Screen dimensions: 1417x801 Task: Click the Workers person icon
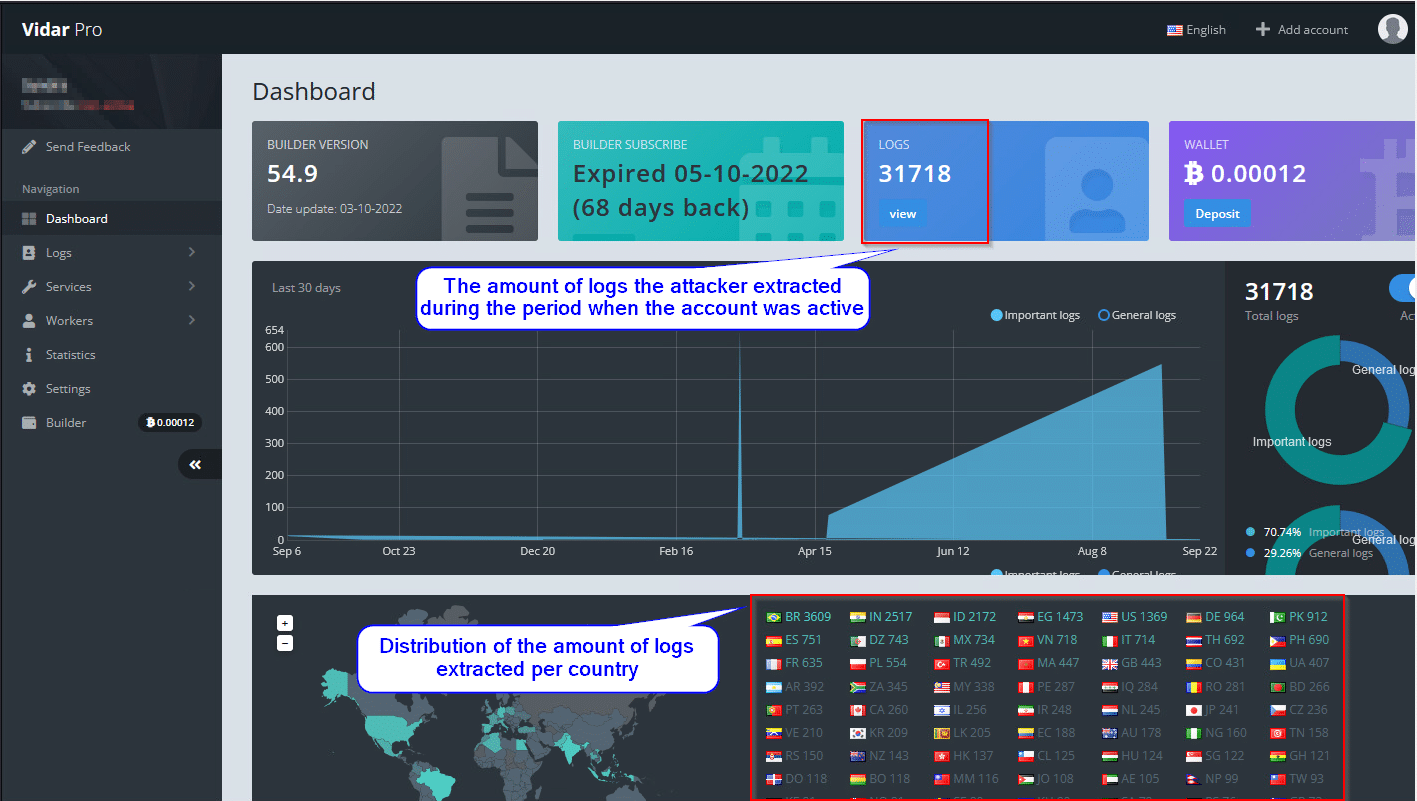pos(29,321)
